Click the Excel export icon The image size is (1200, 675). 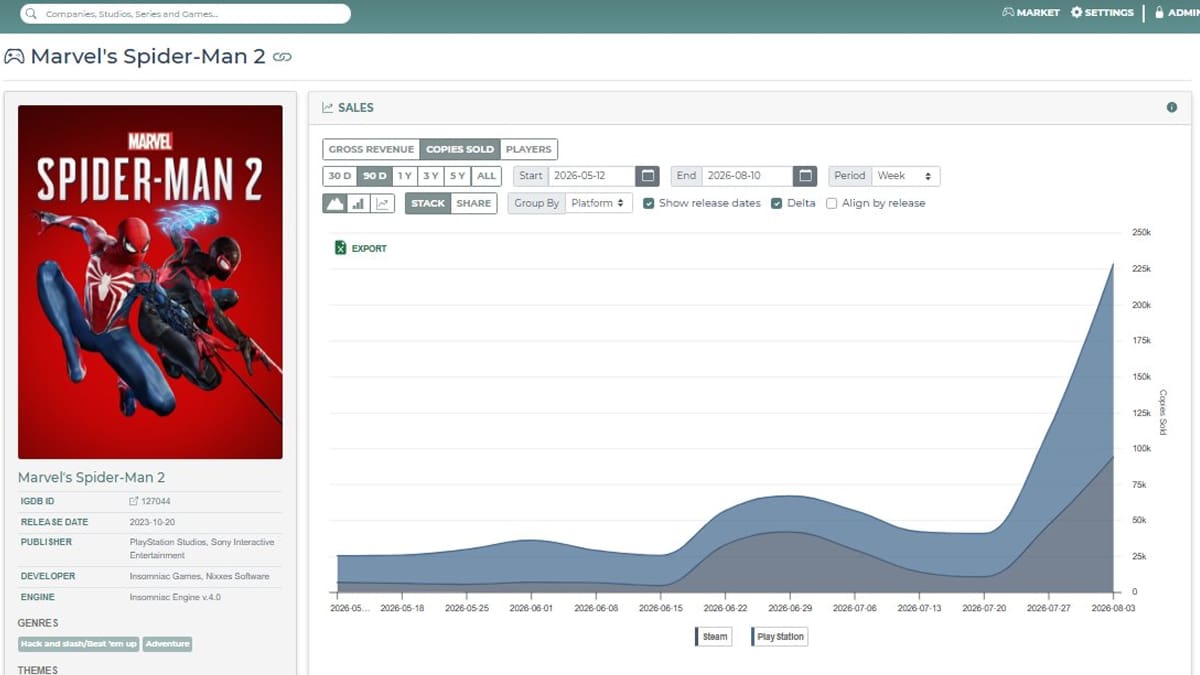[340, 248]
